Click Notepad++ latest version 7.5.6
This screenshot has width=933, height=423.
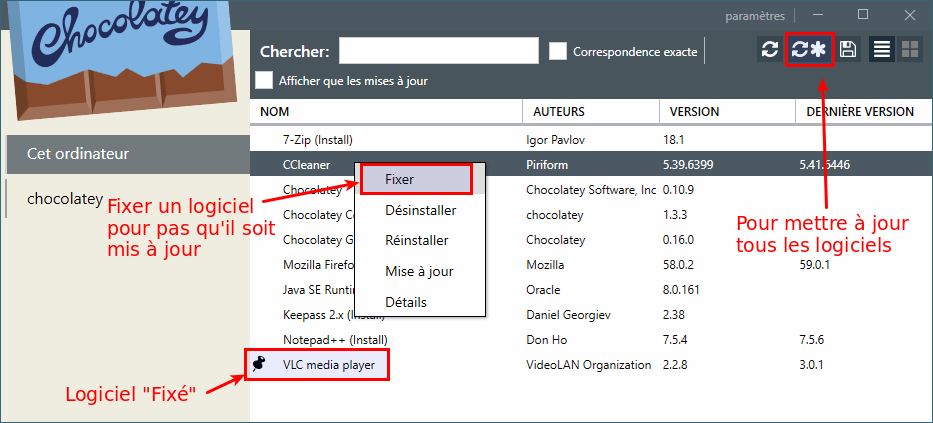(x=812, y=340)
